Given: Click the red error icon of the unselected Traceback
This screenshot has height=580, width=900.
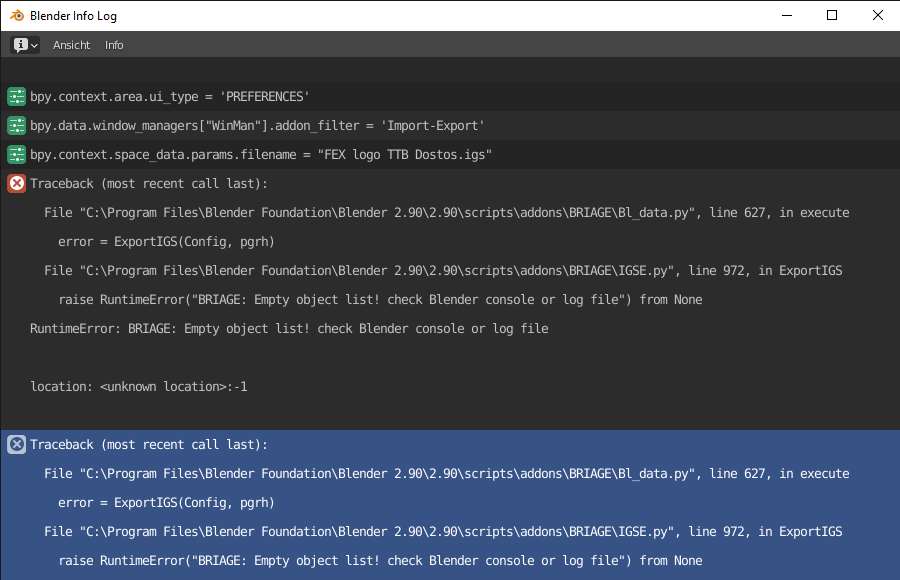Looking at the screenshot, I should point(16,184).
